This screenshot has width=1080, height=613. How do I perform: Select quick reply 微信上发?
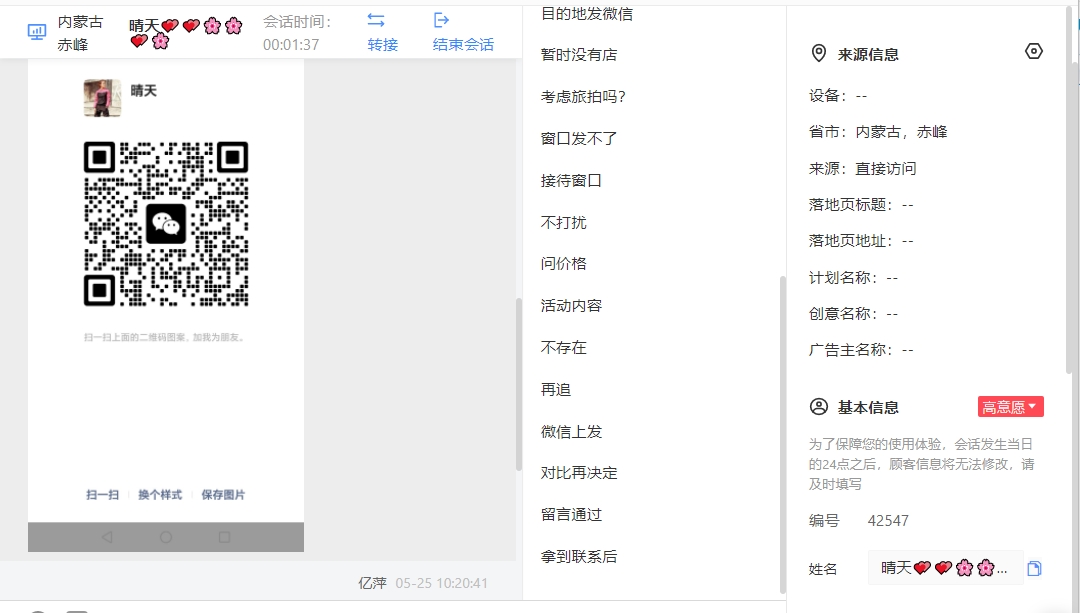(571, 432)
